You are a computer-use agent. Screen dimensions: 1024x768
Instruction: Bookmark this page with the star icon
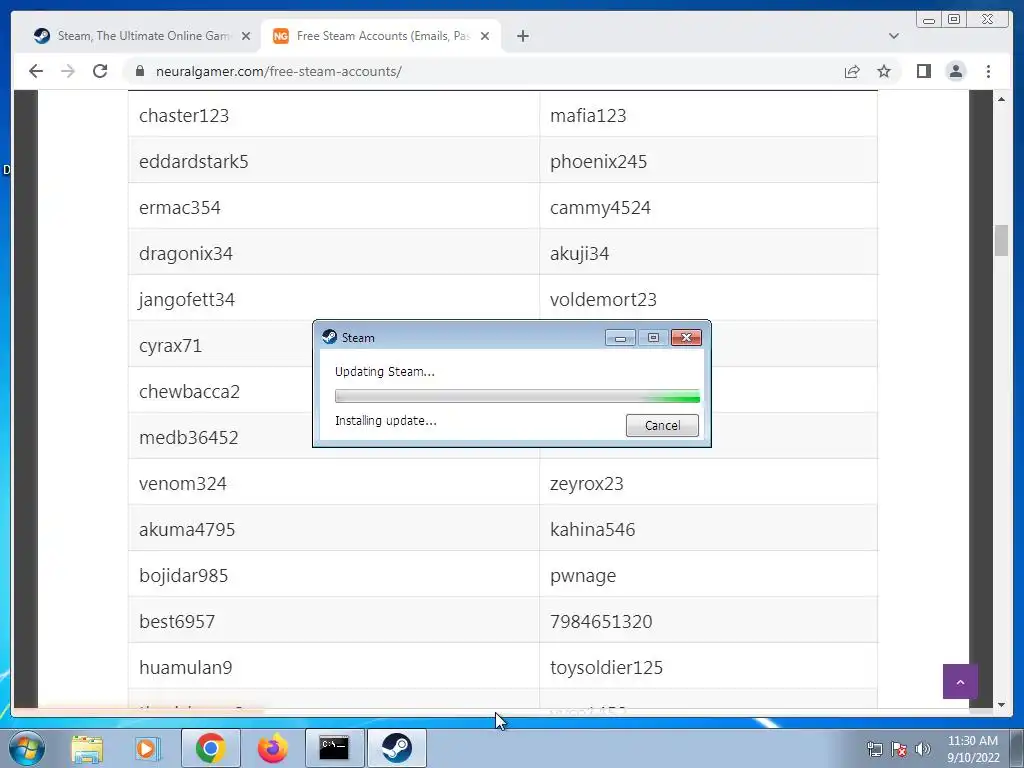pos(884,71)
